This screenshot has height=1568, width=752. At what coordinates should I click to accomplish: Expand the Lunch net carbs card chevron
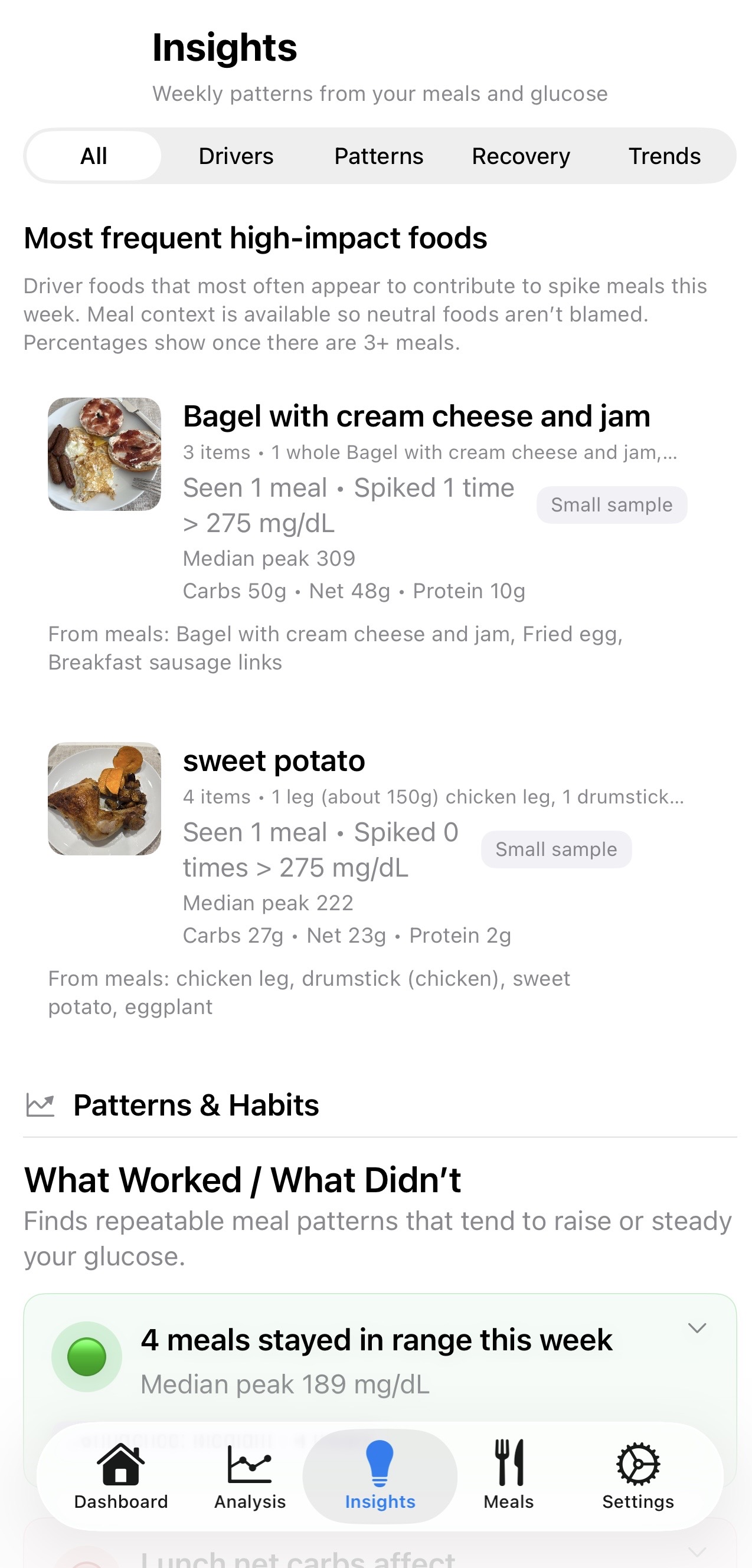click(697, 1551)
